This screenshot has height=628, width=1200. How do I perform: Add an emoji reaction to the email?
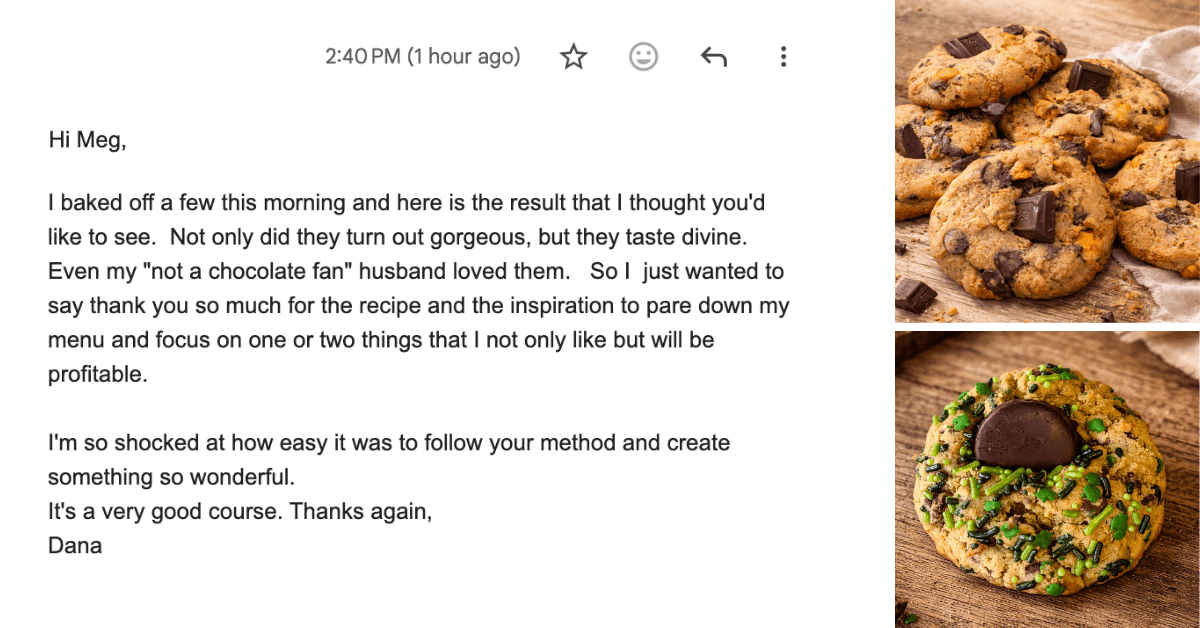pyautogui.click(x=643, y=57)
